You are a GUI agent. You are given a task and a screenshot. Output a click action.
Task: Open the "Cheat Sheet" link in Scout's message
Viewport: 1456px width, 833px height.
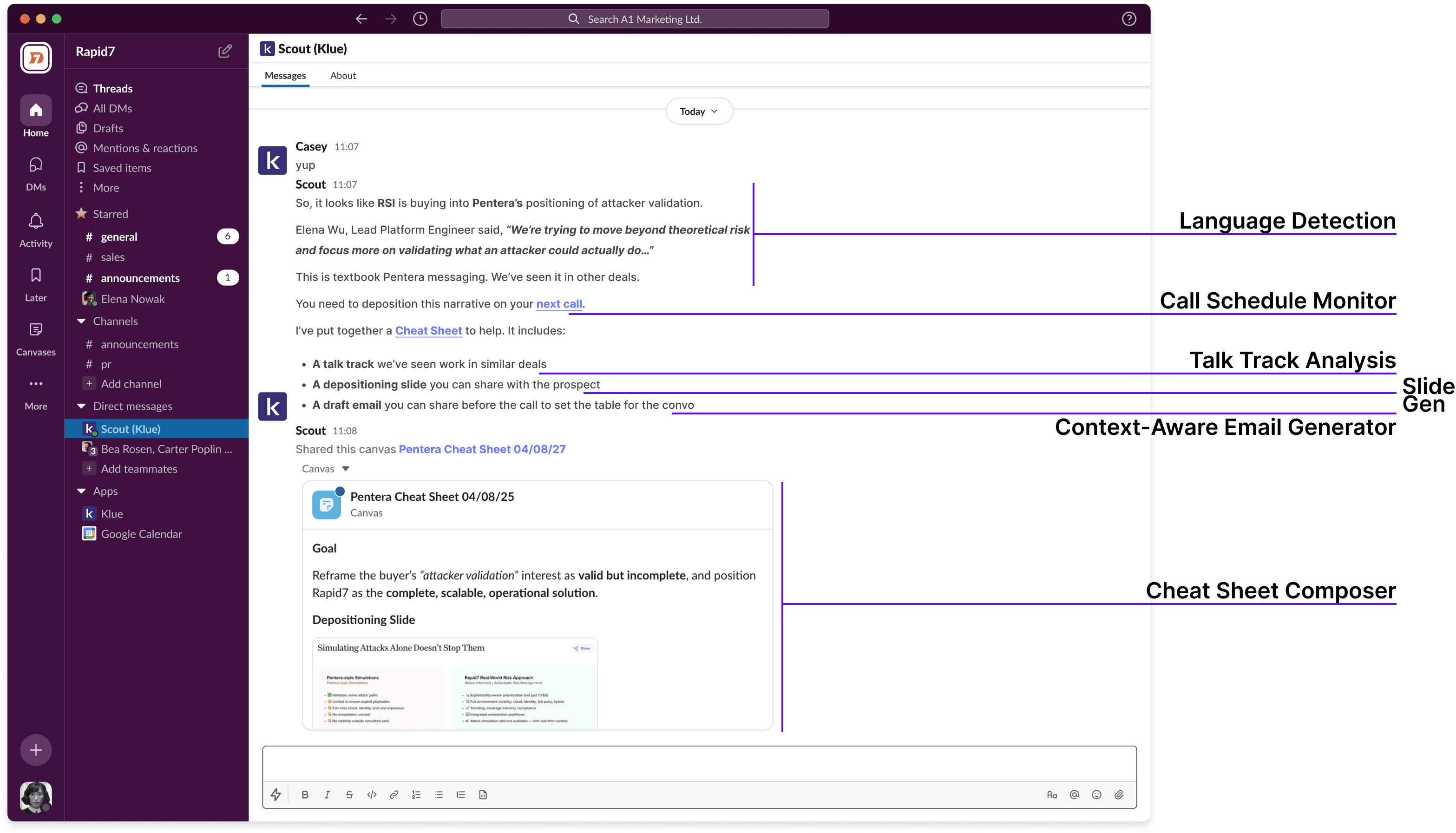[428, 331]
